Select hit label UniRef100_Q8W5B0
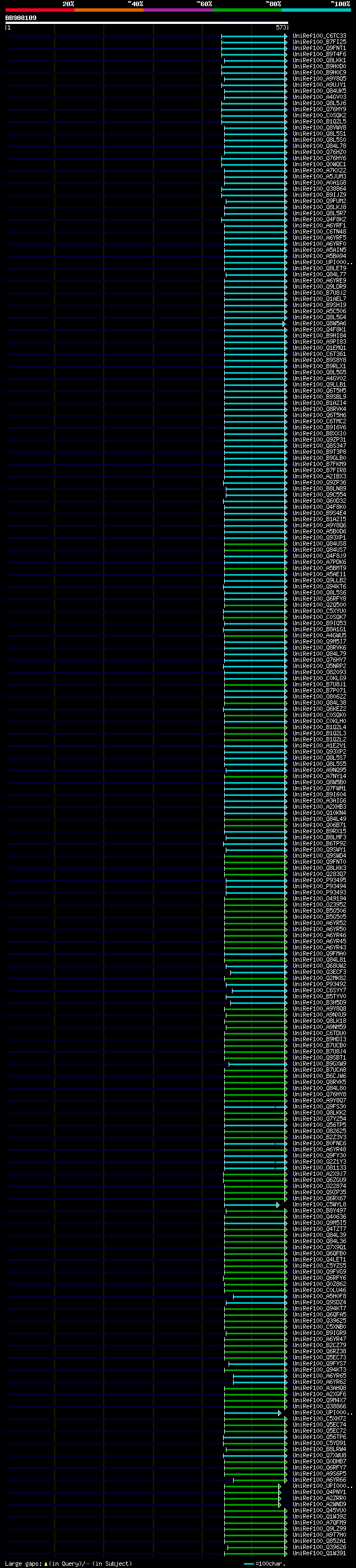Image resolution: width=356 pixels, height=1568 pixels. pos(319,782)
